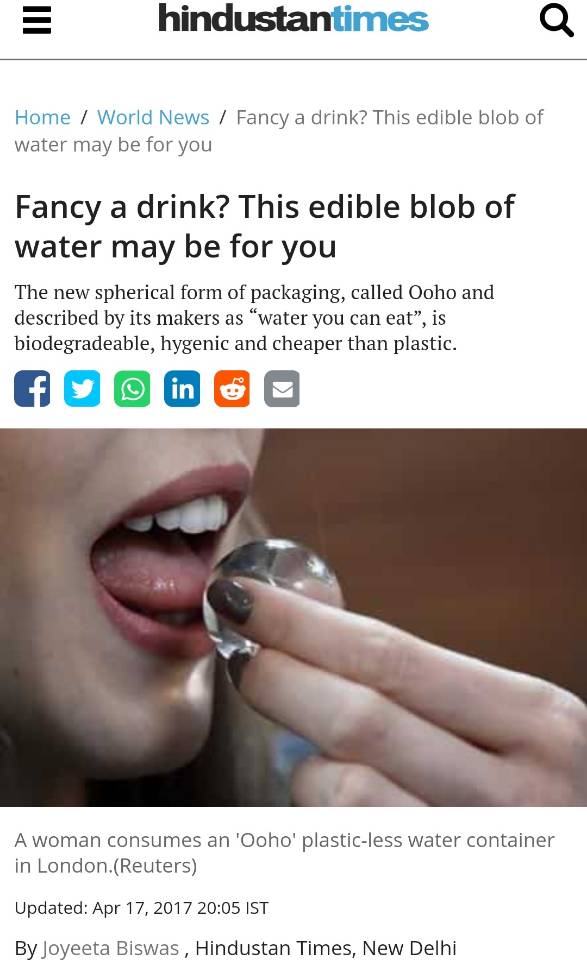587x960 pixels.
Task: Click 'Hindustan Times, New Delhi' byline text
Action: 326,948
